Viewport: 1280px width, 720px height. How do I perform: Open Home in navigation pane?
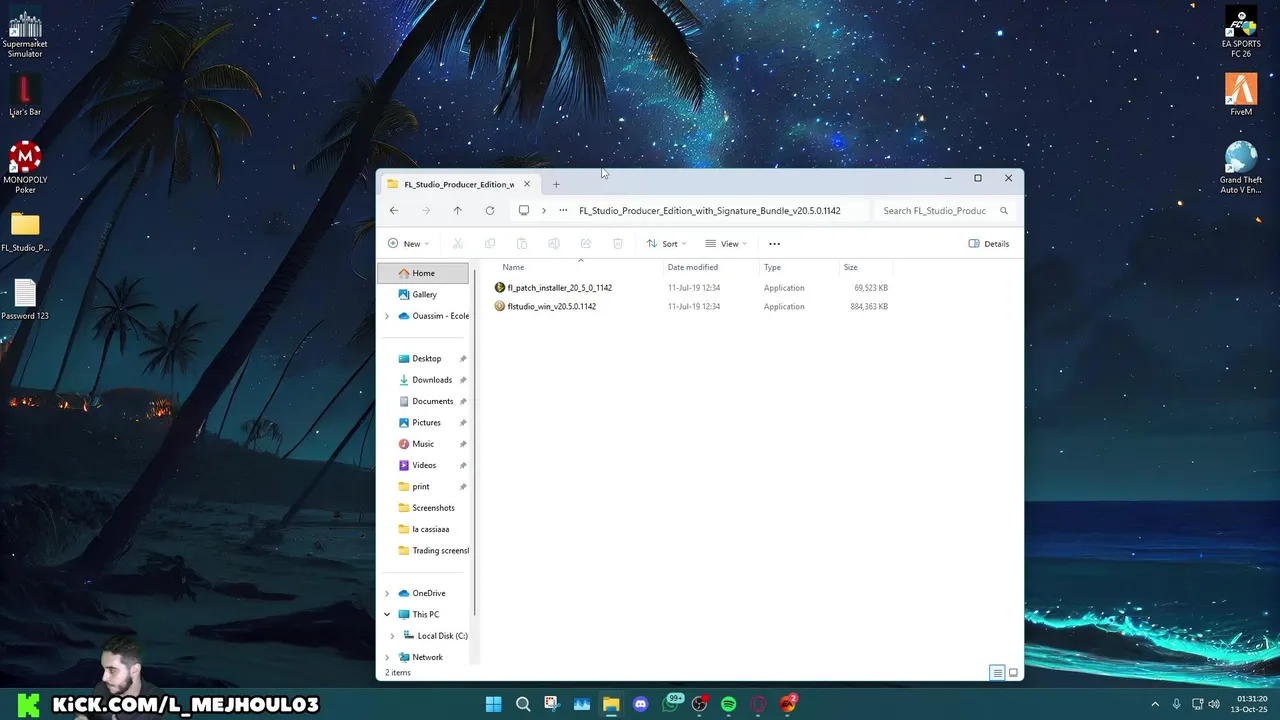[423, 273]
